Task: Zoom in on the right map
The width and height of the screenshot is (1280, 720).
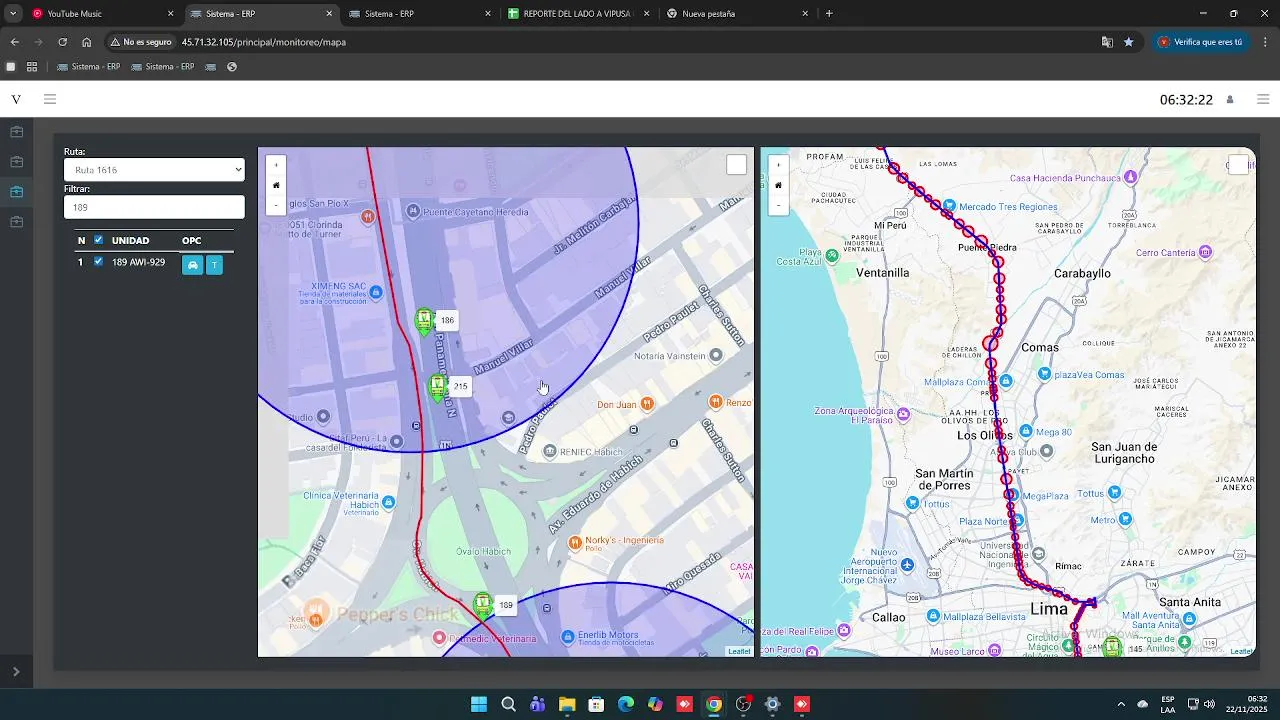Action: point(778,165)
